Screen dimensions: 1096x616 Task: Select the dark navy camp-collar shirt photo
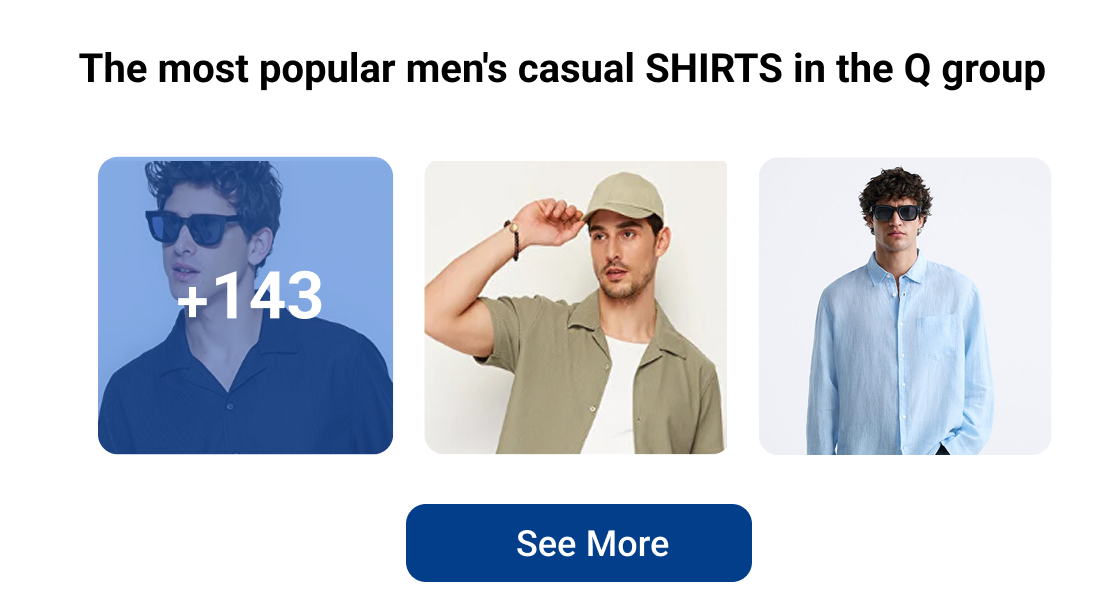[245, 306]
